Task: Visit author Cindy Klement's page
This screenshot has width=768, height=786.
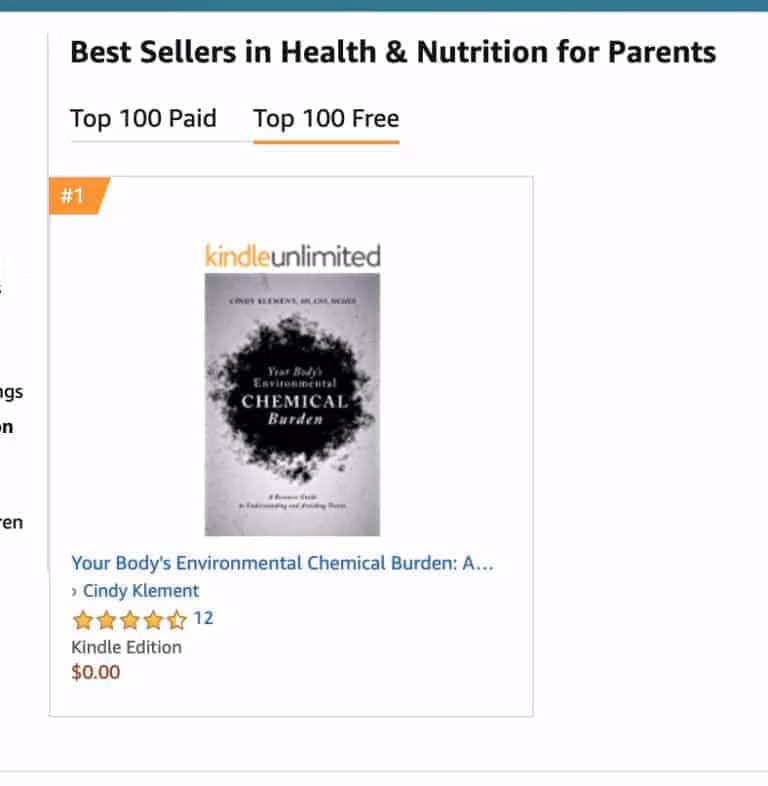Action: (141, 591)
